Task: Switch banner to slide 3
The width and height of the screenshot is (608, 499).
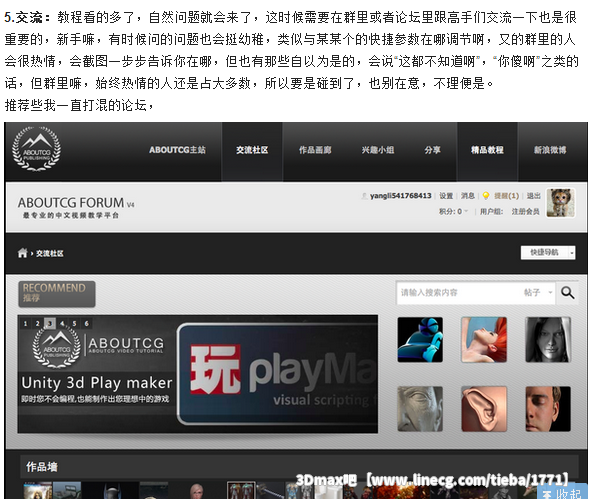Action: tap(50, 323)
